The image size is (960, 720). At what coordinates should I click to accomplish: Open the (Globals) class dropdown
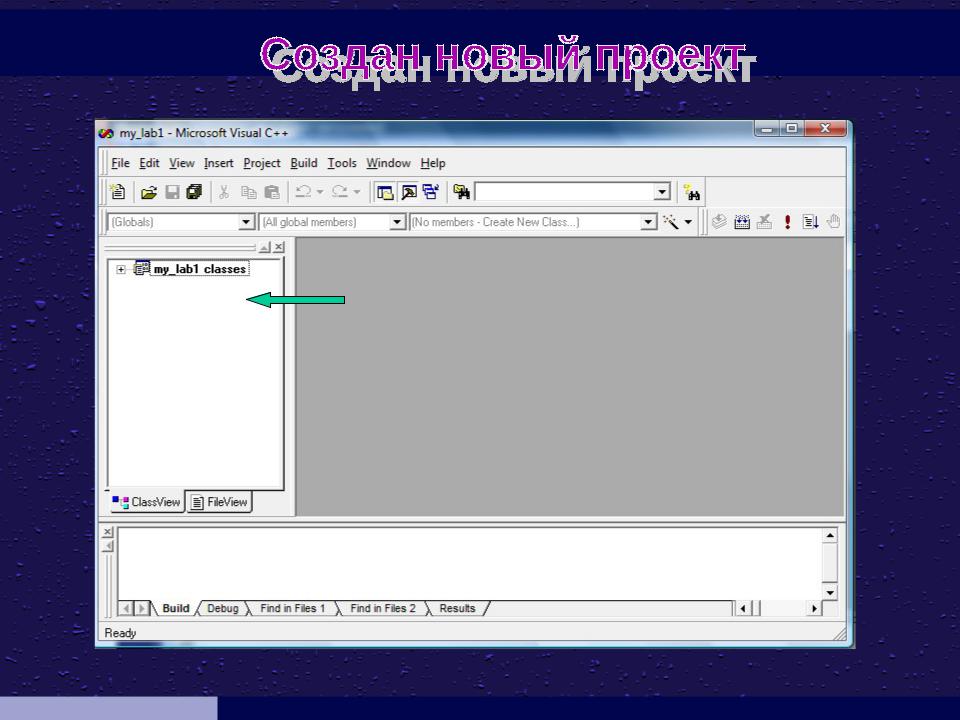[246, 222]
